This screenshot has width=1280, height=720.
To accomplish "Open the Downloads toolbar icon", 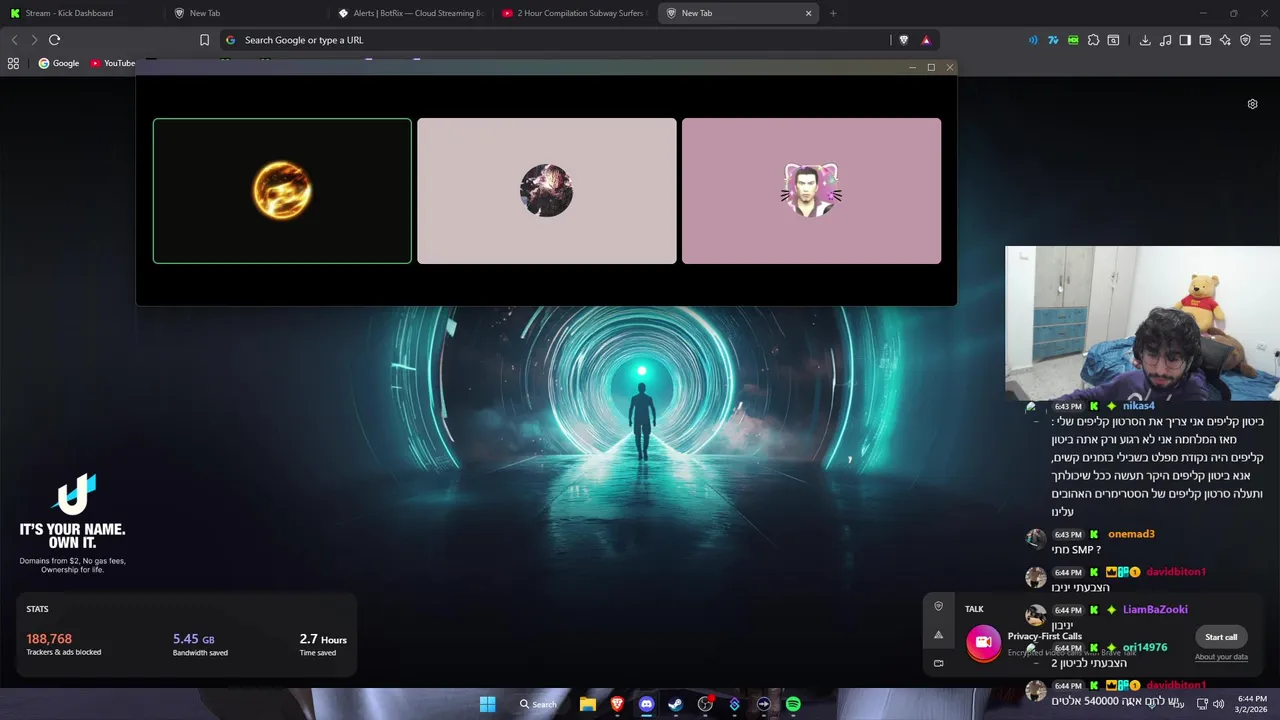I will 1145,40.
